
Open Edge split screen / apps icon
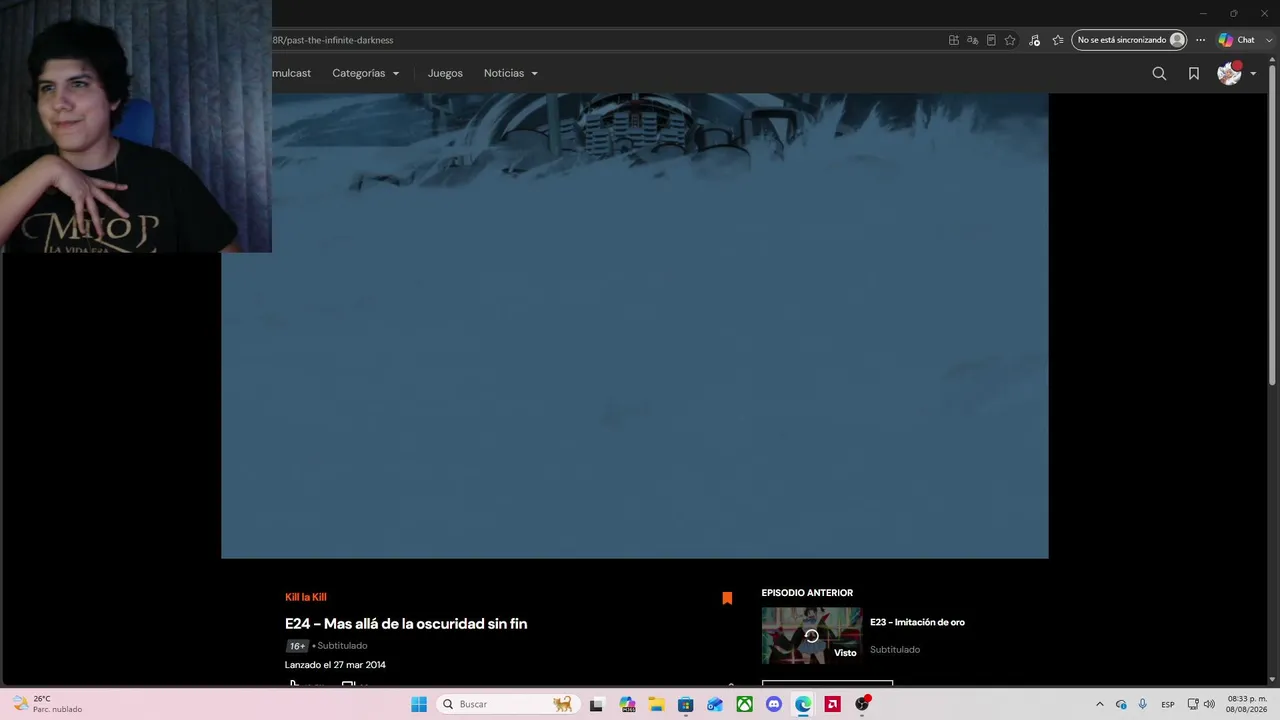(954, 40)
